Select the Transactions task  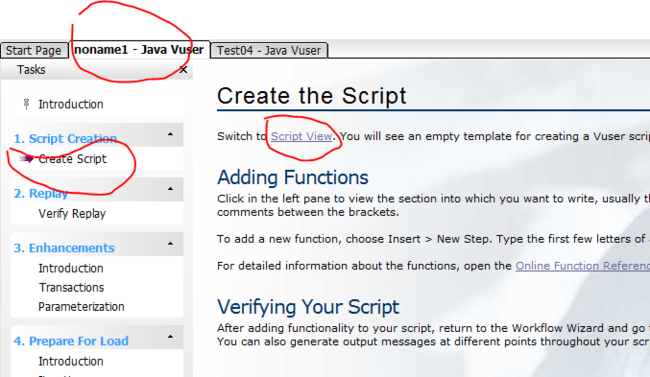coord(71,287)
